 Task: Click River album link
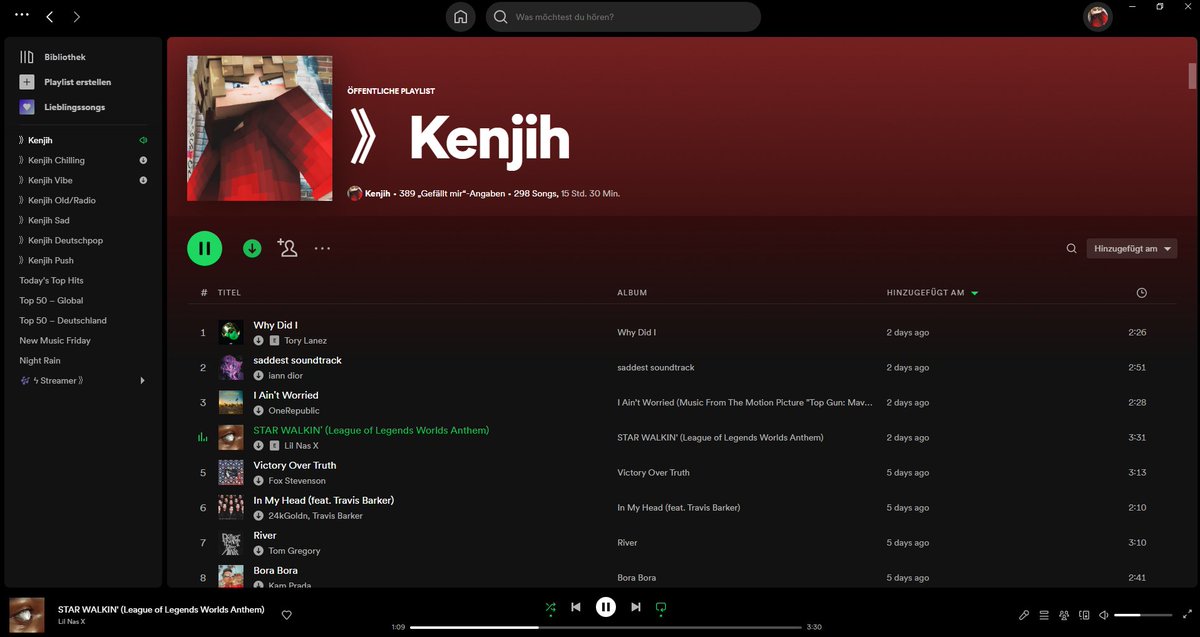[627, 543]
